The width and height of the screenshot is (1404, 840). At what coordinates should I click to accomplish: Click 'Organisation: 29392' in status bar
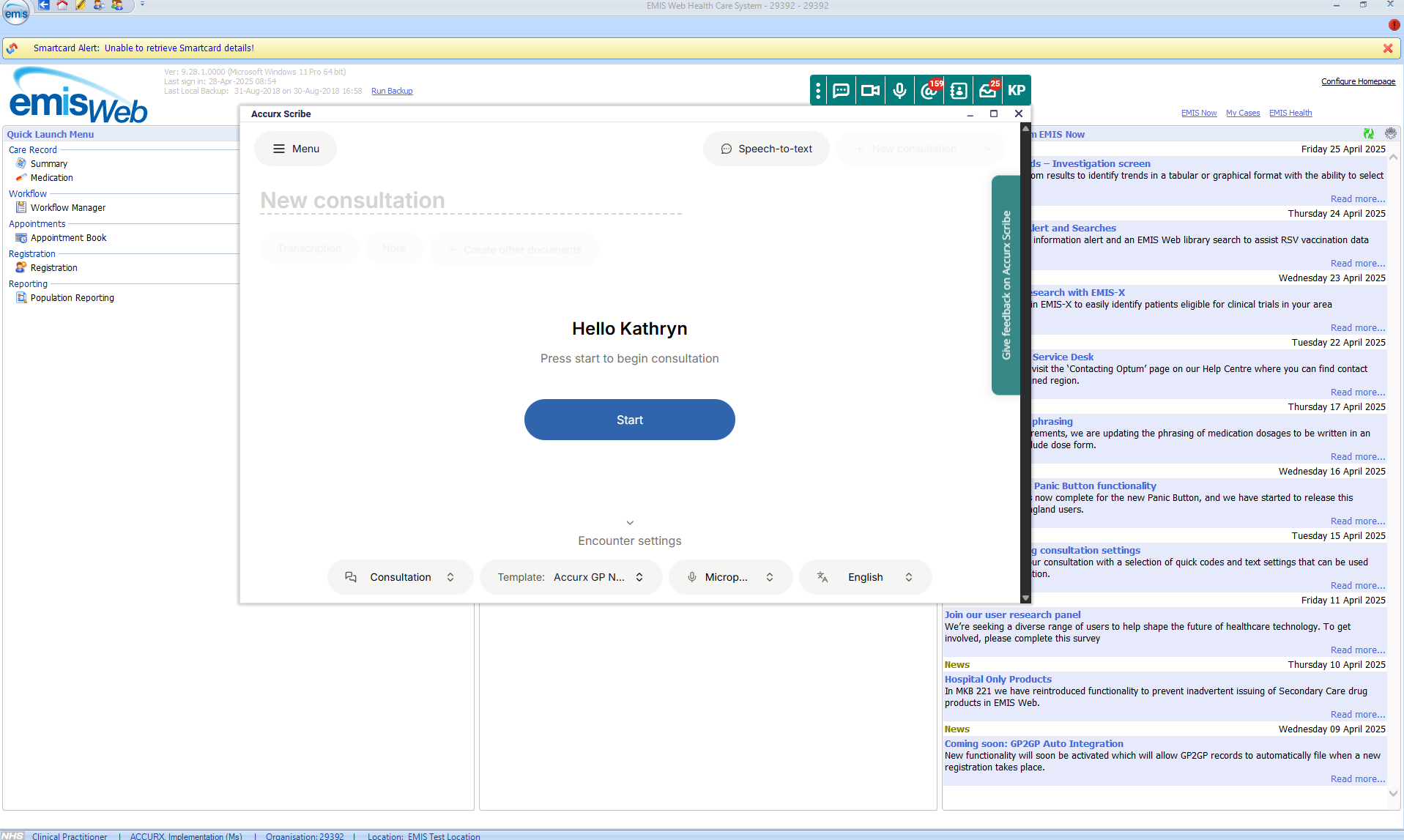point(304,836)
